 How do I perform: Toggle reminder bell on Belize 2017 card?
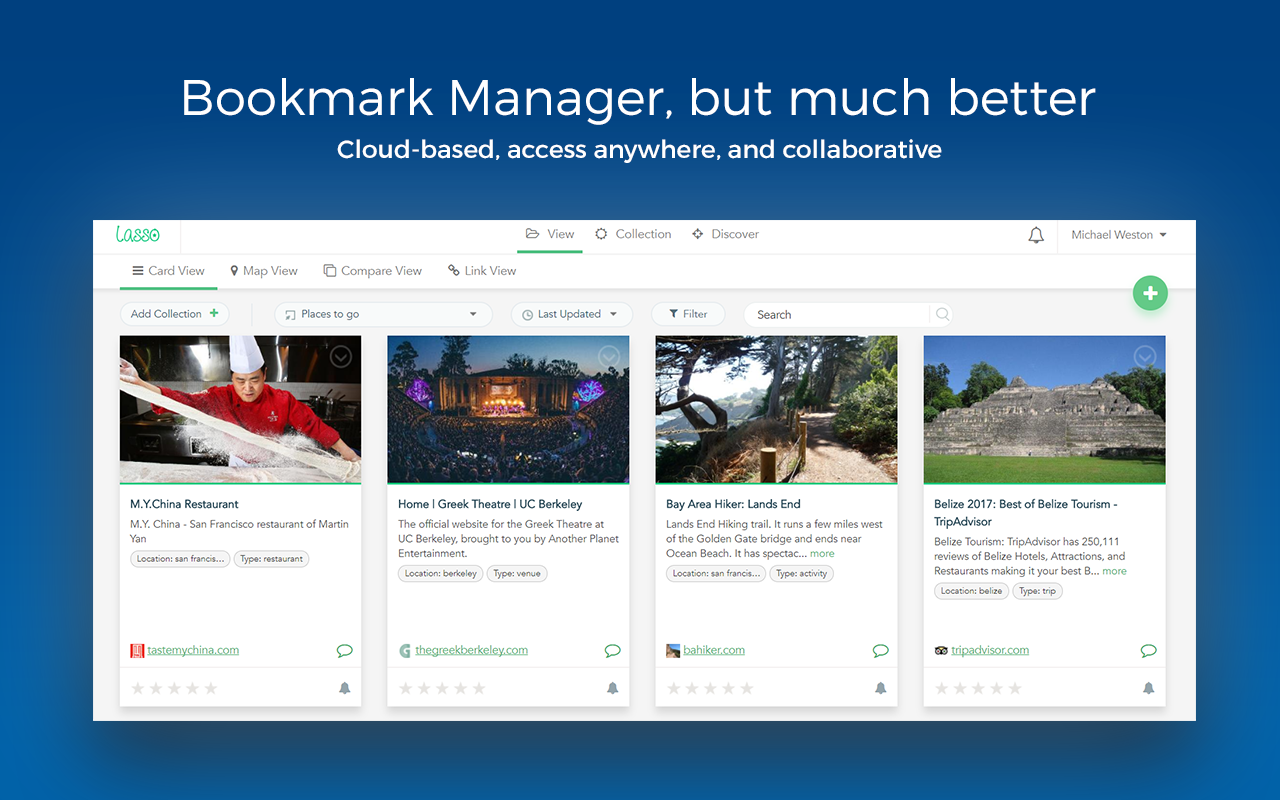[x=1149, y=688]
